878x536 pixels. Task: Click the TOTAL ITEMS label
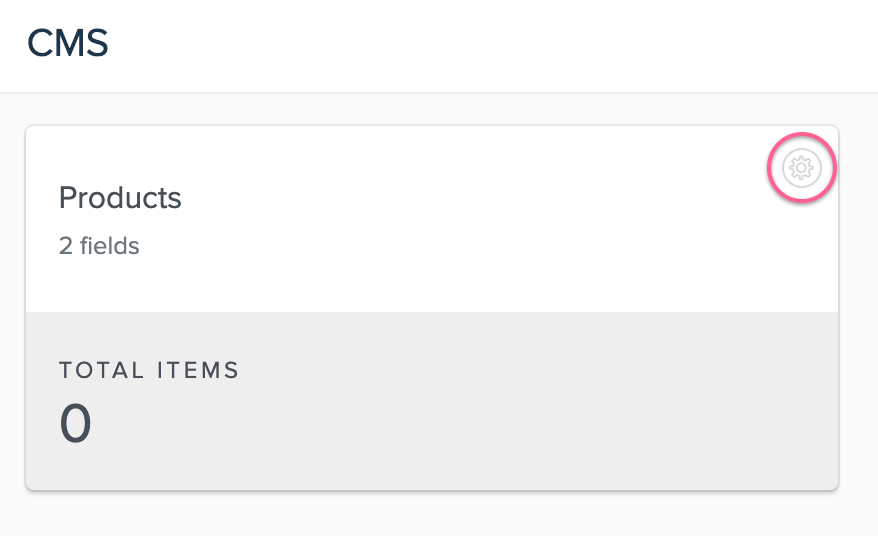149,370
